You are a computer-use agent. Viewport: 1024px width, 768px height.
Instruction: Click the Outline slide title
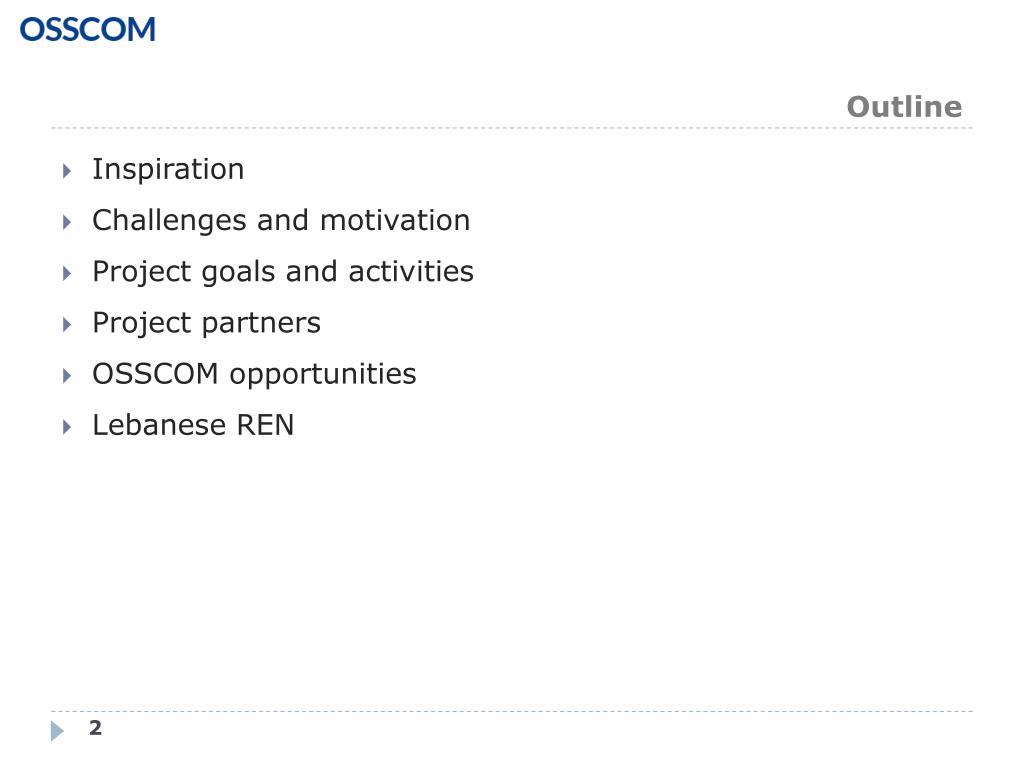[x=904, y=106]
